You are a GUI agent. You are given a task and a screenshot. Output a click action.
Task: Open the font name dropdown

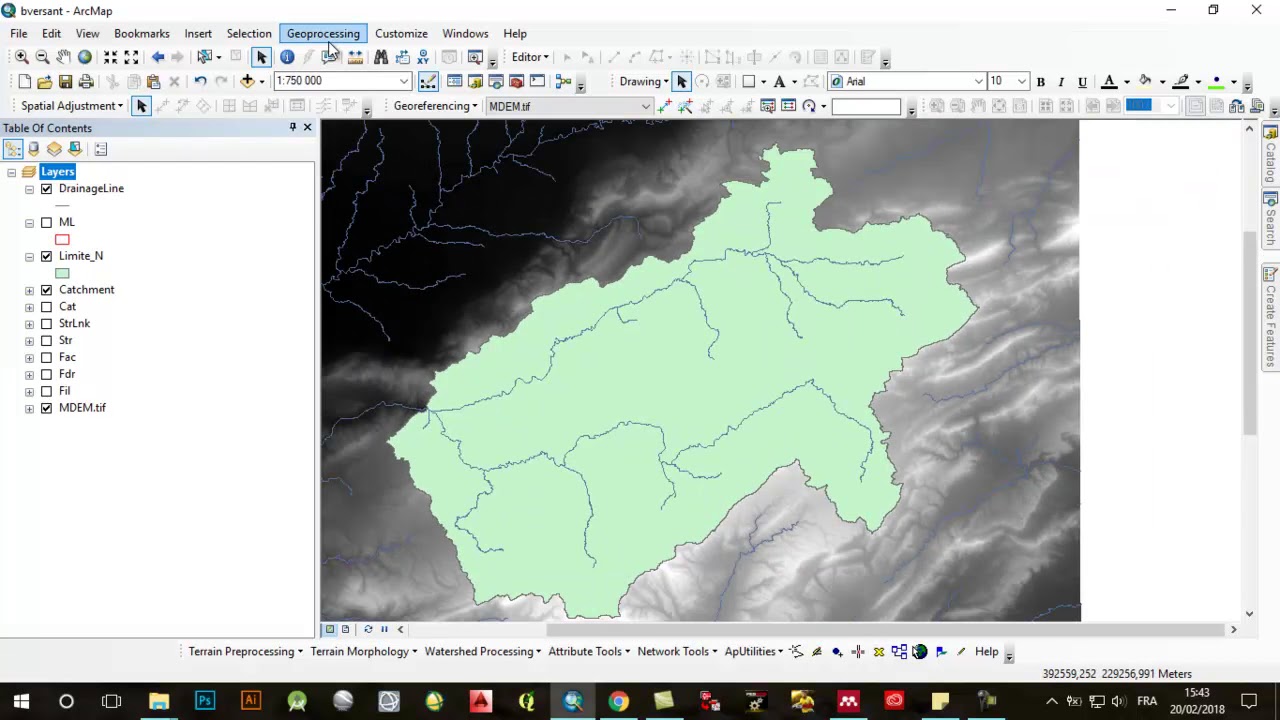[x=979, y=81]
